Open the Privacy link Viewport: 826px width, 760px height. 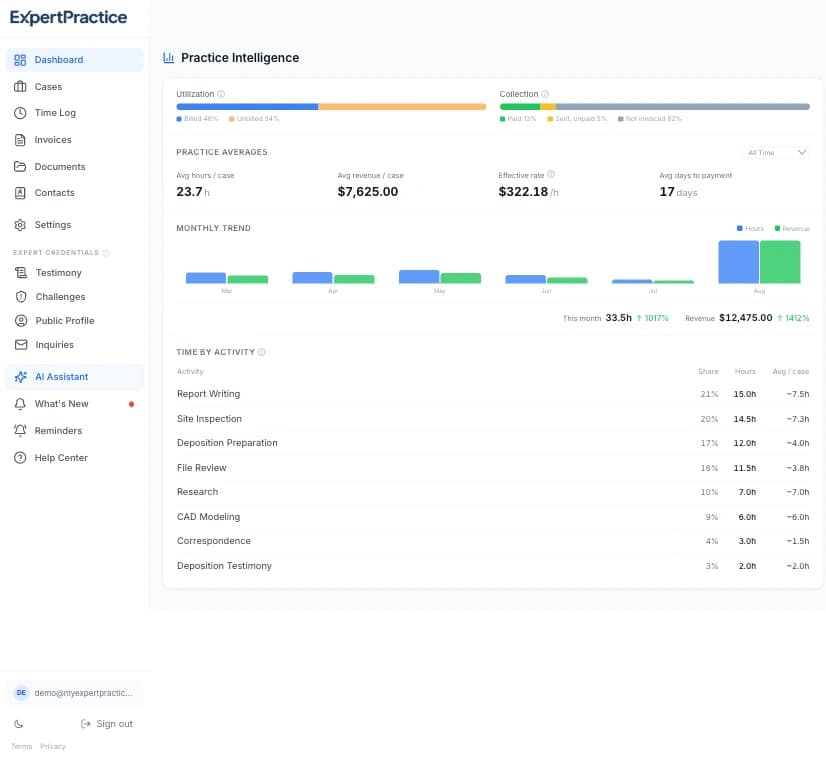pos(53,746)
